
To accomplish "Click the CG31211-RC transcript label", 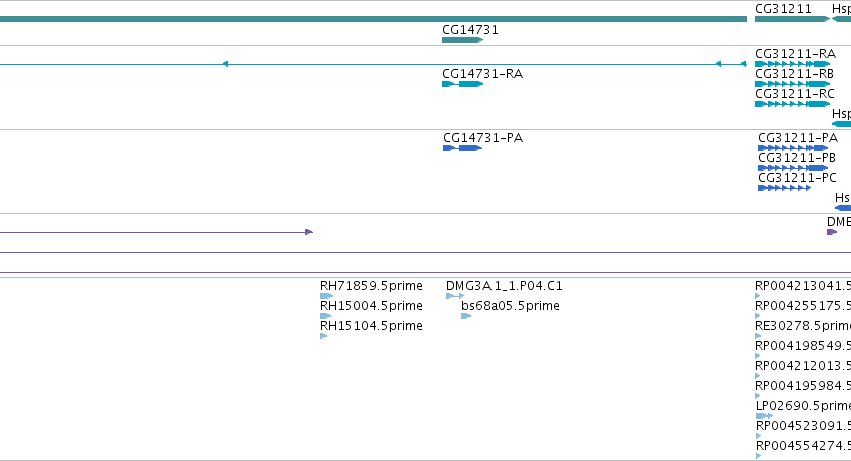I will tap(795, 94).
